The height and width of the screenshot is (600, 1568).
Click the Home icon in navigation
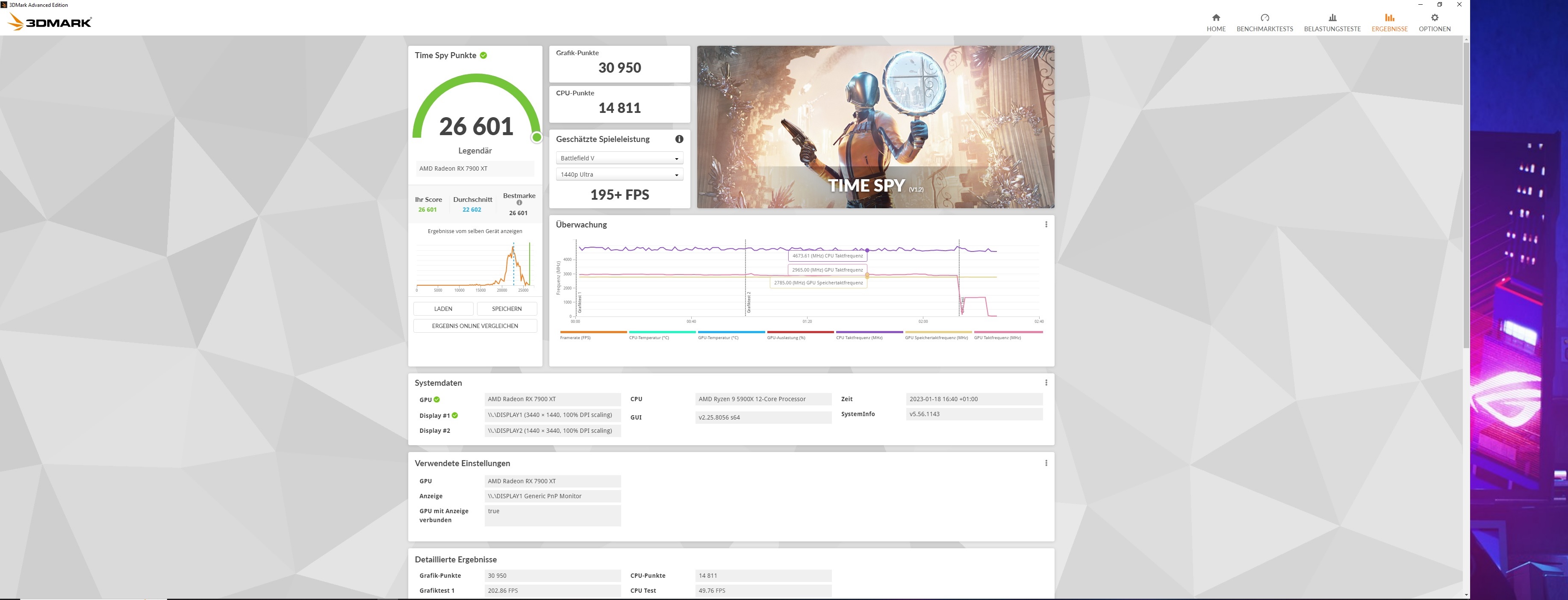pyautogui.click(x=1216, y=18)
